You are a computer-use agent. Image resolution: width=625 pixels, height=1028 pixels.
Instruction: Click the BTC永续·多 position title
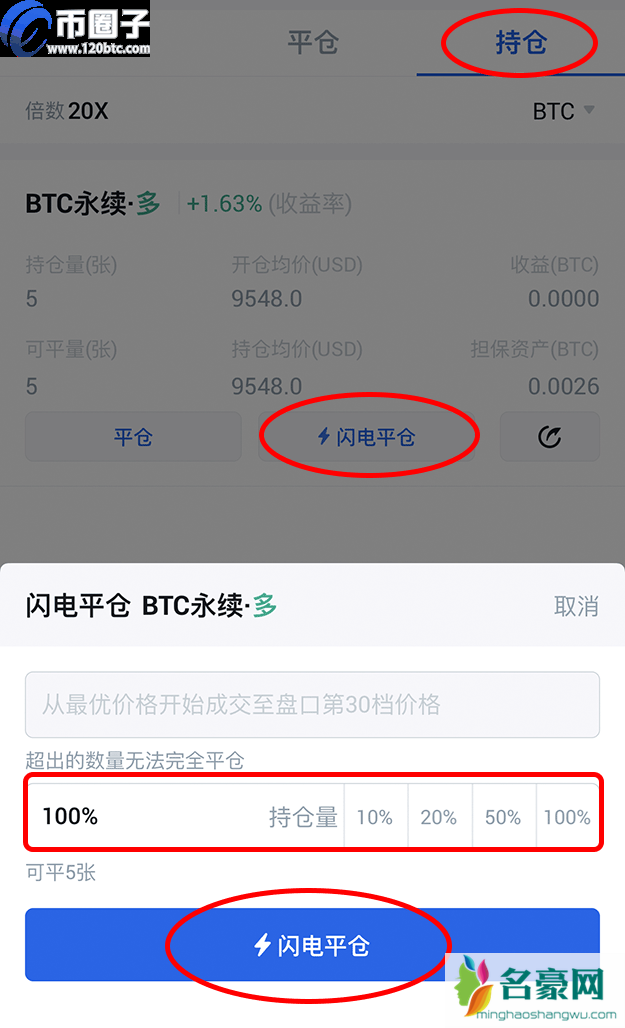tap(93, 204)
